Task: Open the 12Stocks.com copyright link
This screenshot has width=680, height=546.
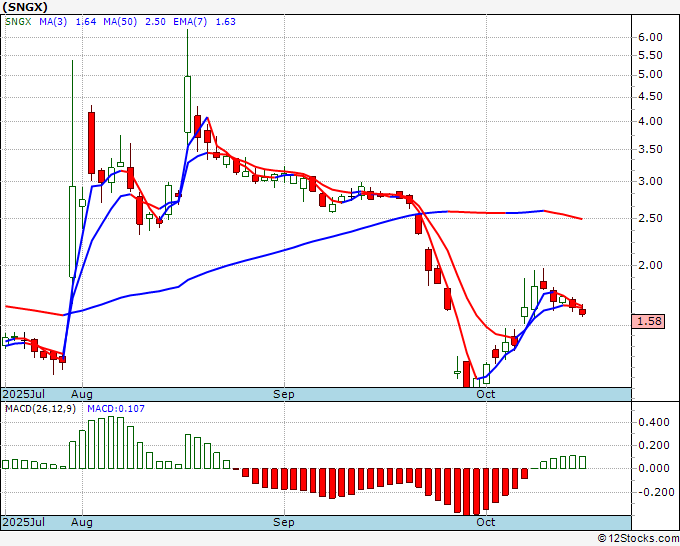Action: (x=638, y=539)
